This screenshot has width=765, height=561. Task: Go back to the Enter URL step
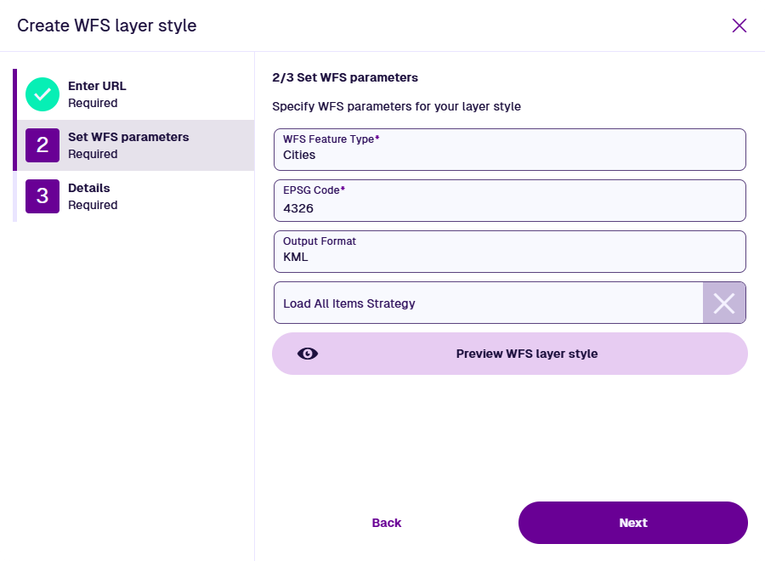point(97,86)
